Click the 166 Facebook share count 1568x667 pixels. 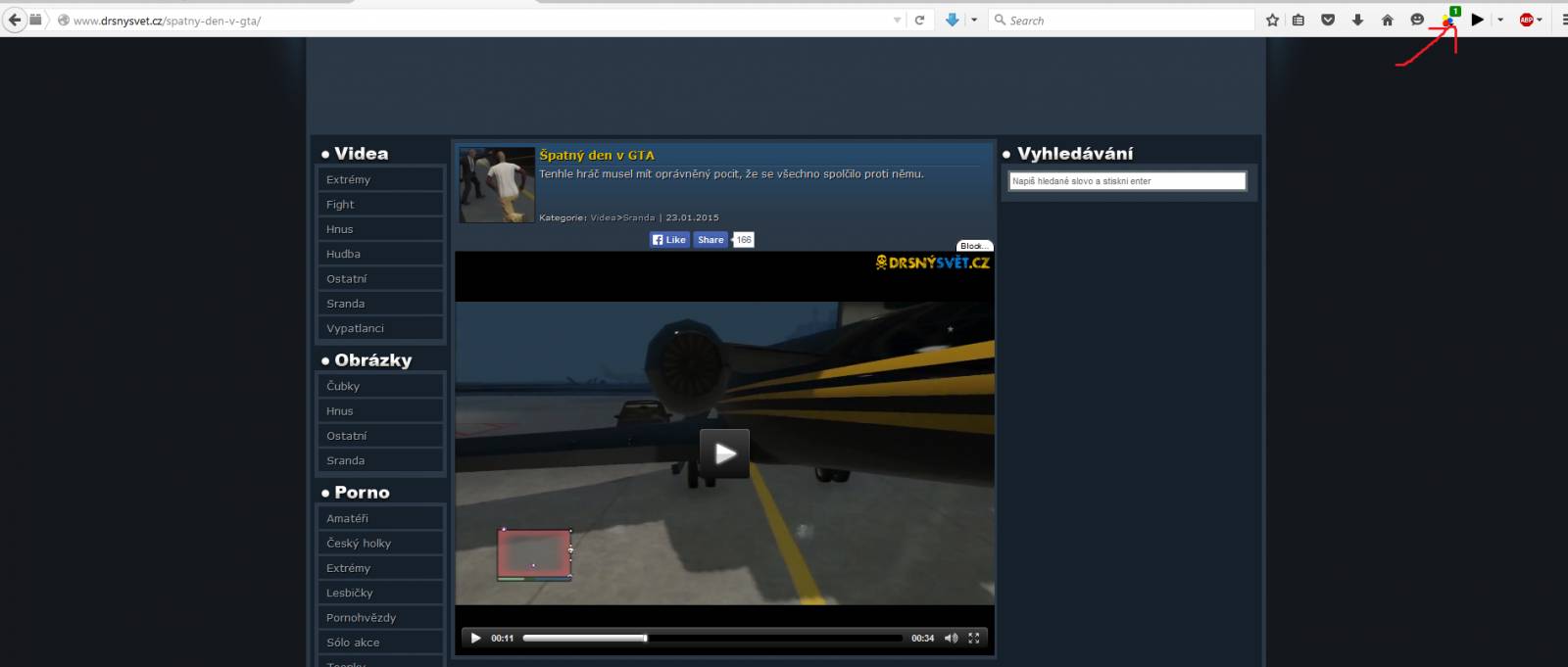coord(744,240)
